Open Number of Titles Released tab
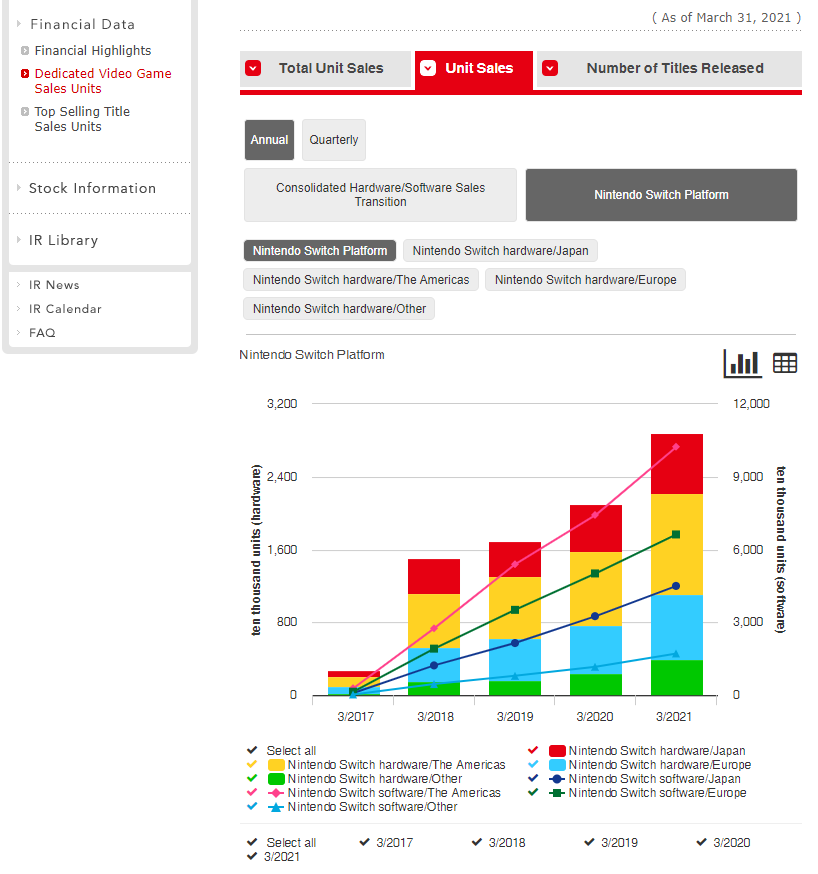Image resolution: width=818 pixels, height=874 pixels. click(669, 69)
